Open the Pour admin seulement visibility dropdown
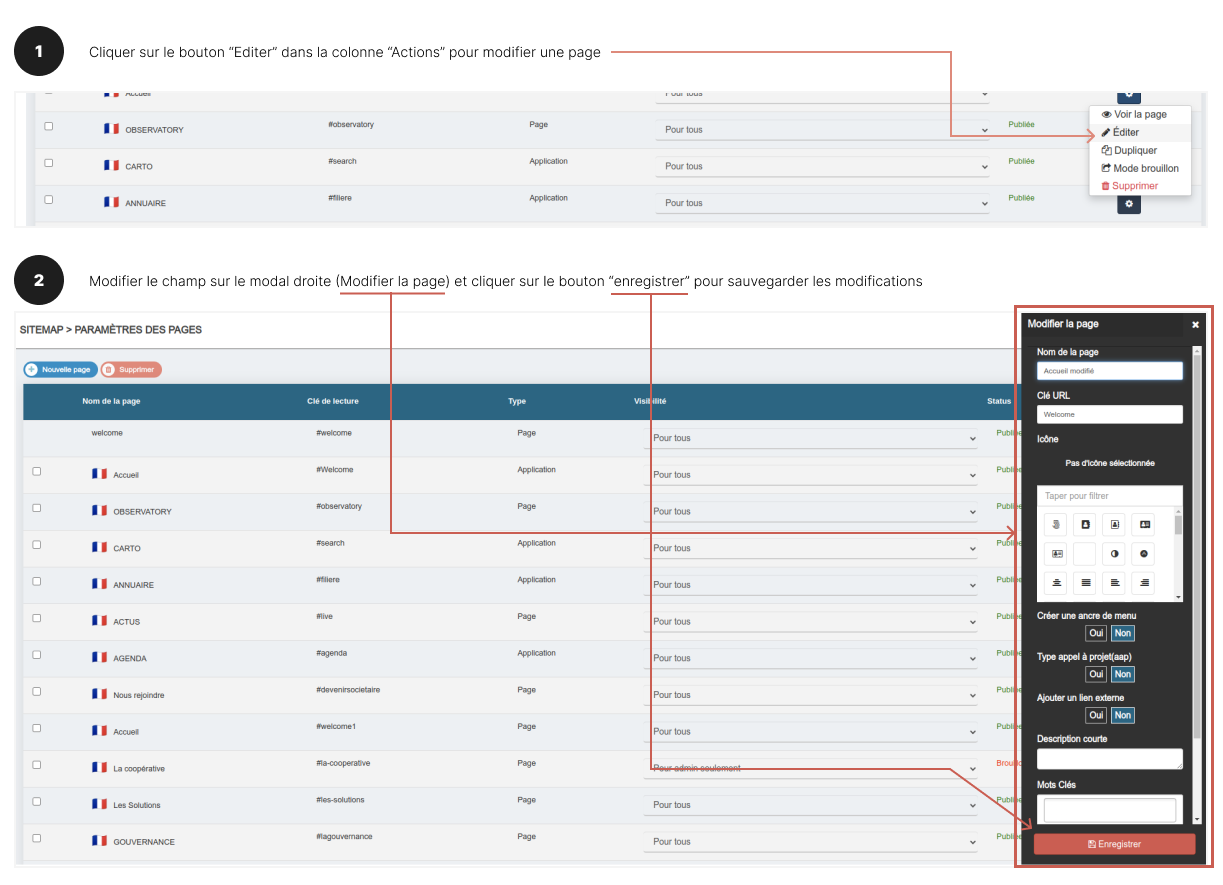This screenshot has width=1223, height=885. click(x=810, y=769)
